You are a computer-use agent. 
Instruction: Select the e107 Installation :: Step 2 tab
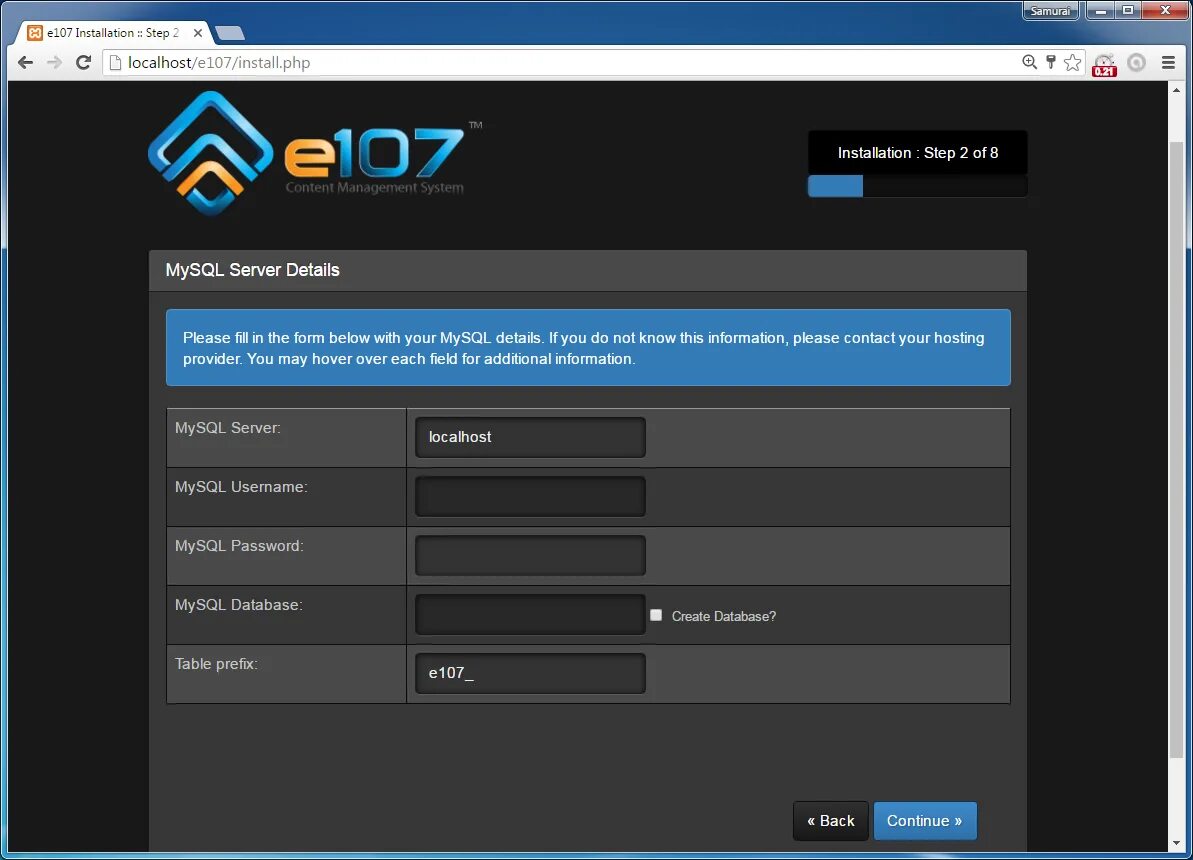(114, 33)
